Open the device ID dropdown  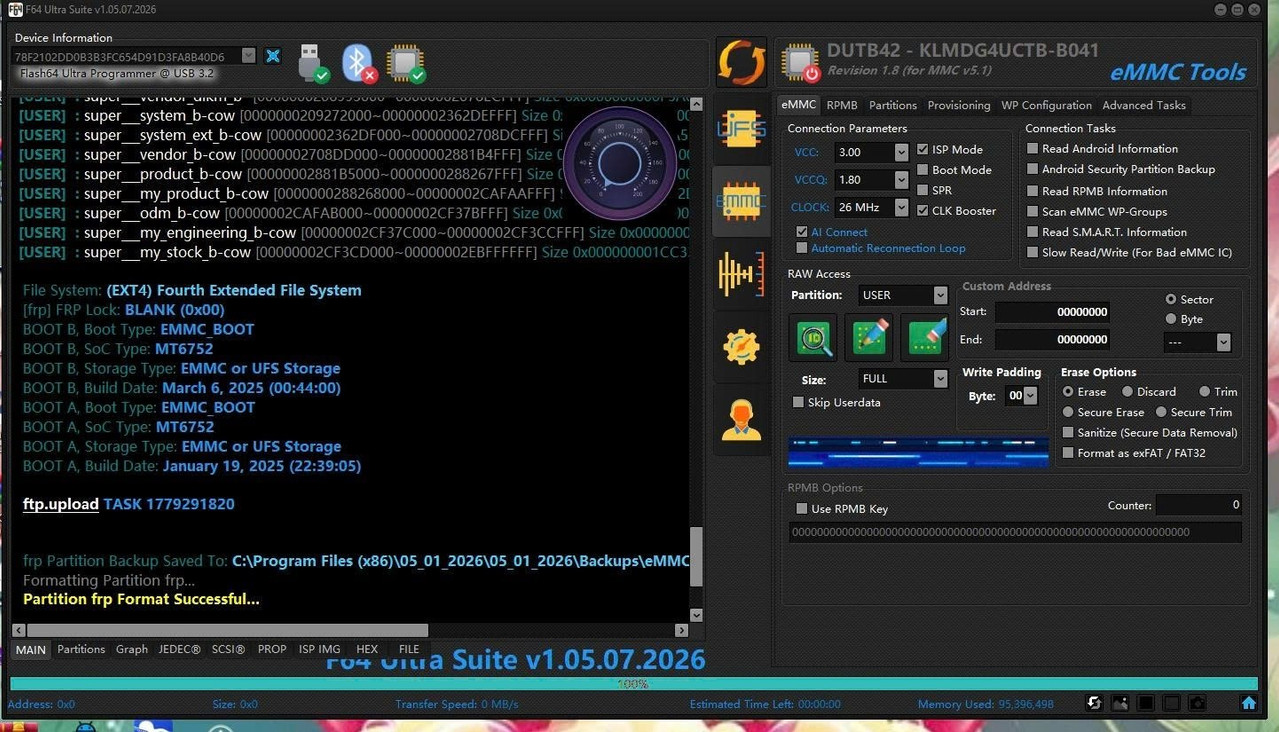pyautogui.click(x=248, y=56)
